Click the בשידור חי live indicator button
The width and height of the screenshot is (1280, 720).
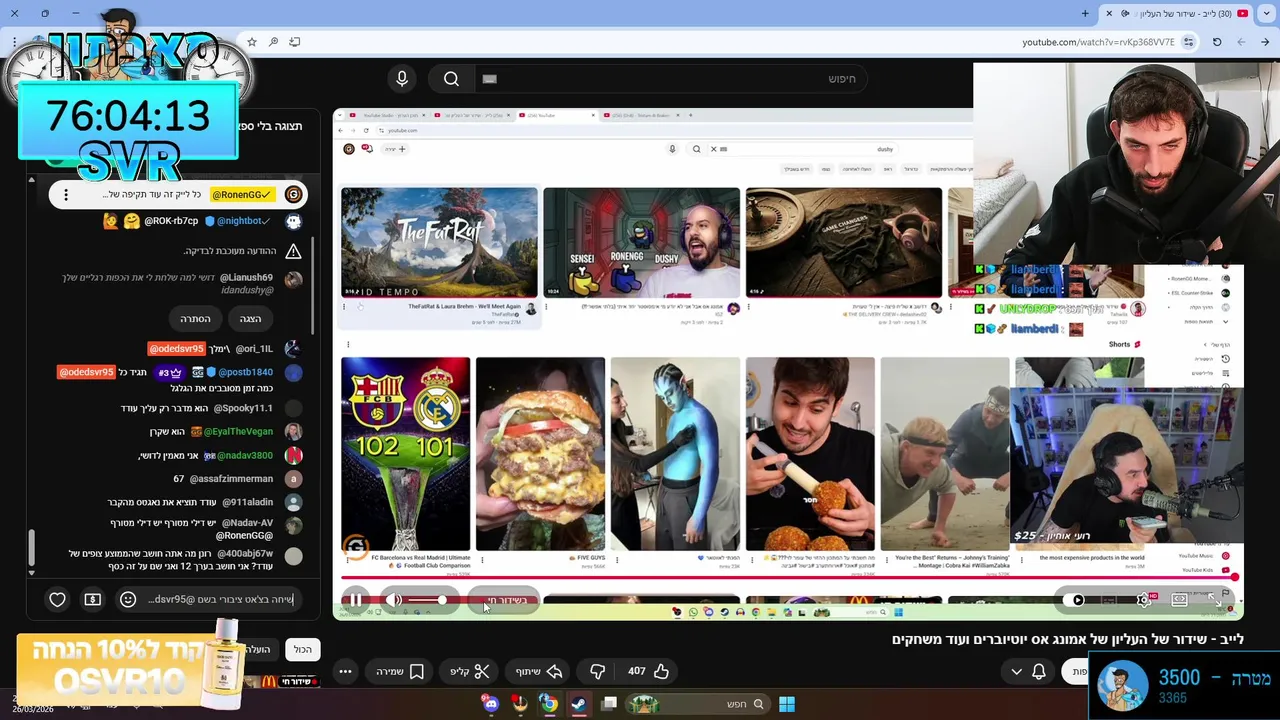pos(505,600)
